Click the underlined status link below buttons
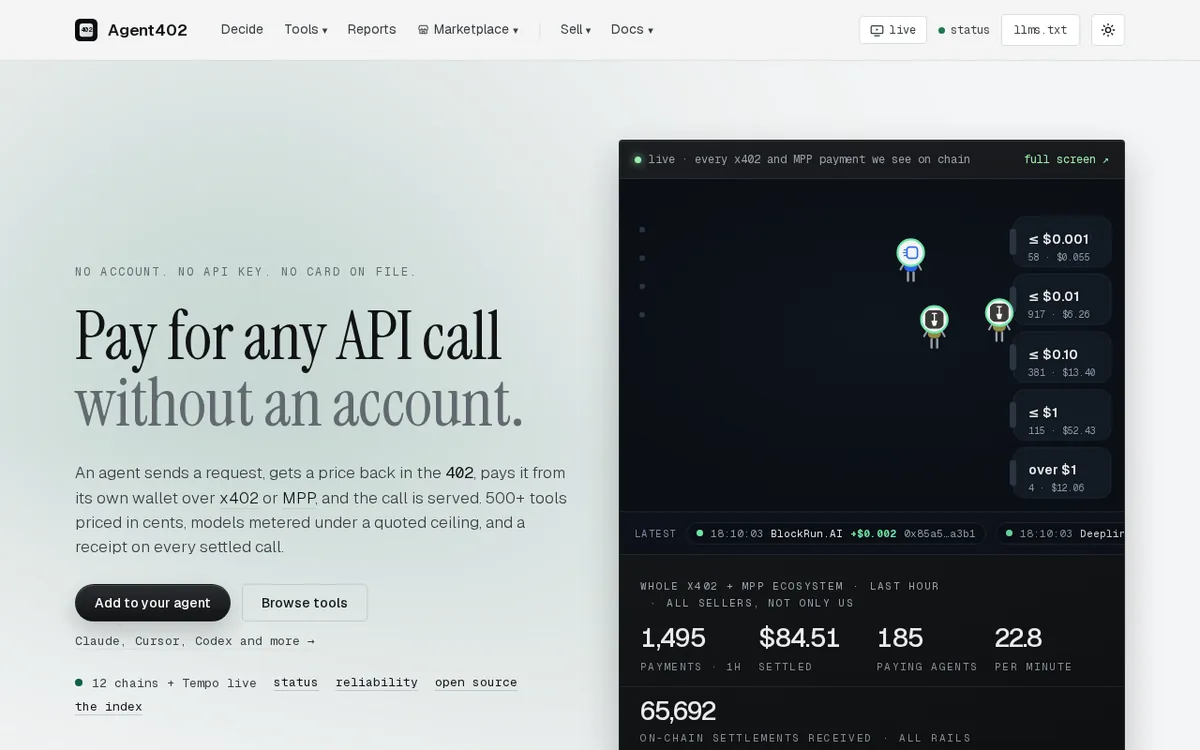This screenshot has height=750, width=1200. click(295, 682)
